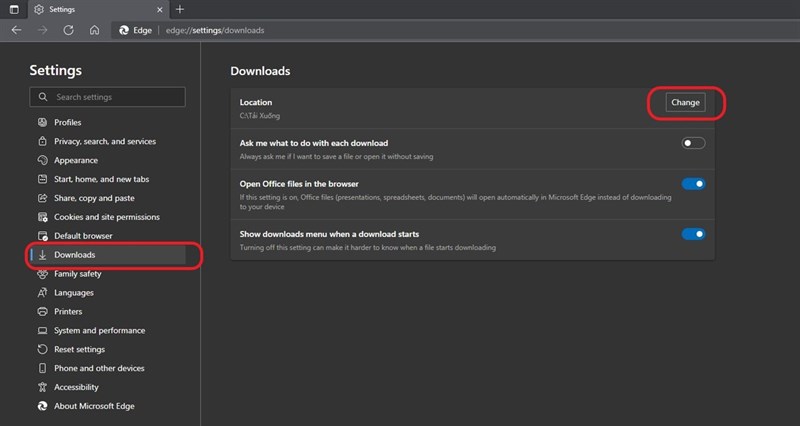800x426 pixels.
Task: Turn off Show downloads menu when download starts
Action: coord(693,234)
